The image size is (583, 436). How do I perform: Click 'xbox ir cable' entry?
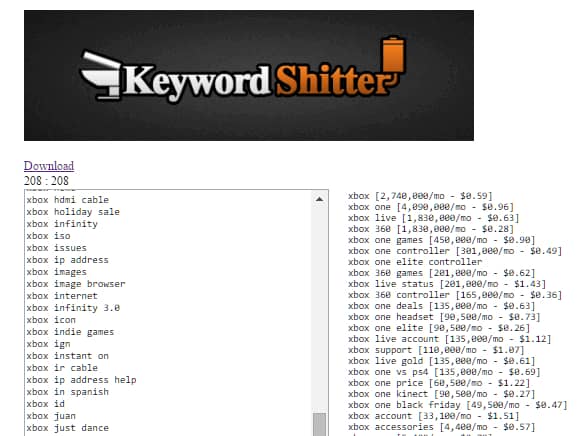[x=62, y=368]
